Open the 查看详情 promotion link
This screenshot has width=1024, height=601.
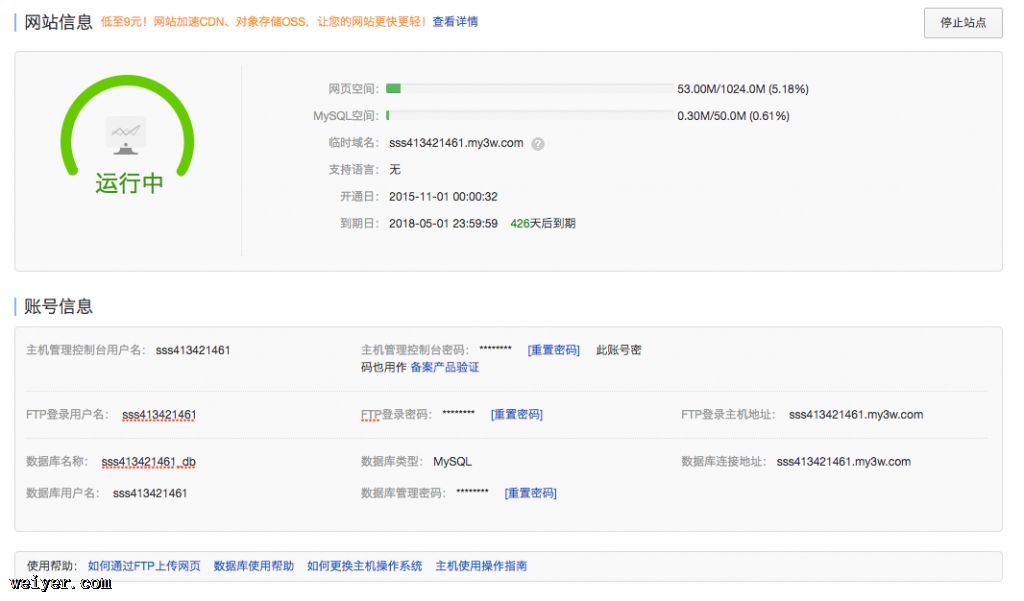click(455, 22)
